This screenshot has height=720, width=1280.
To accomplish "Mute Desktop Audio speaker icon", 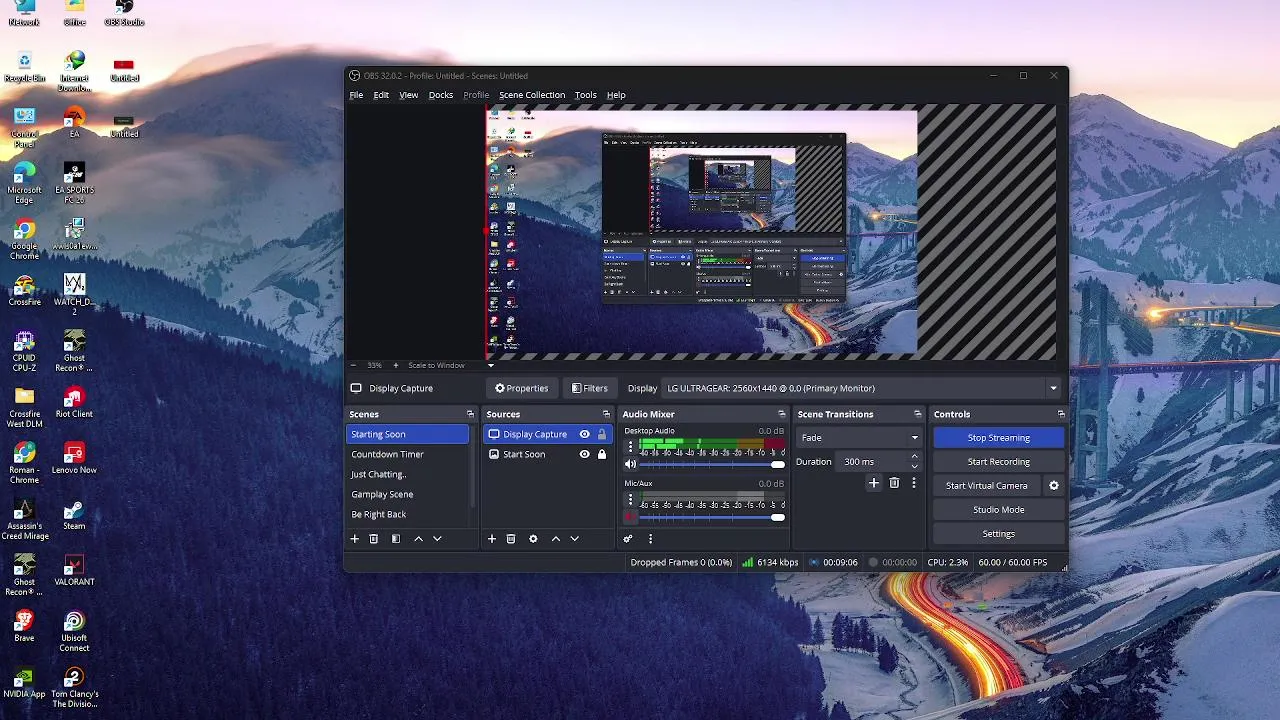I will 630,464.
